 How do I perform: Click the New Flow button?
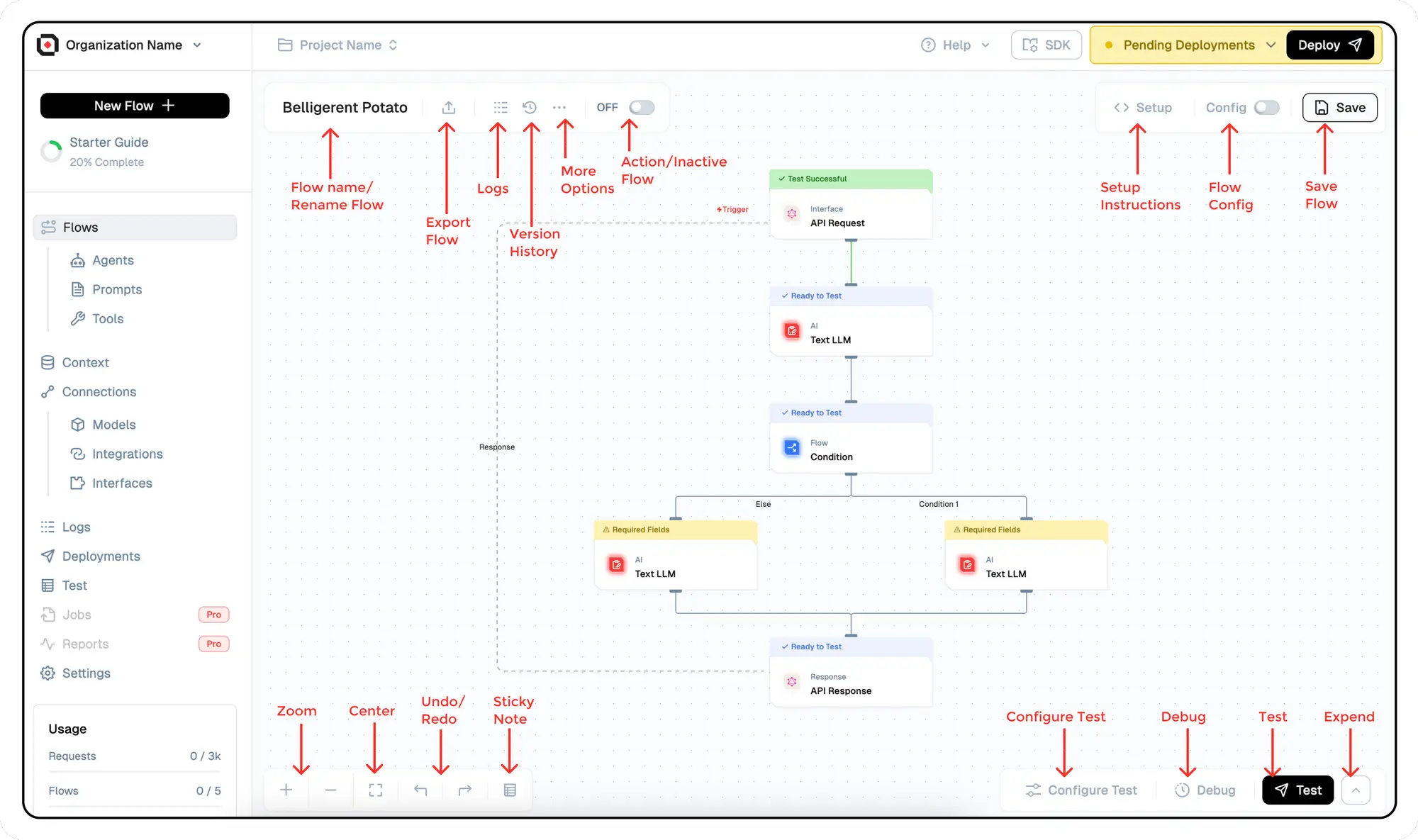135,106
